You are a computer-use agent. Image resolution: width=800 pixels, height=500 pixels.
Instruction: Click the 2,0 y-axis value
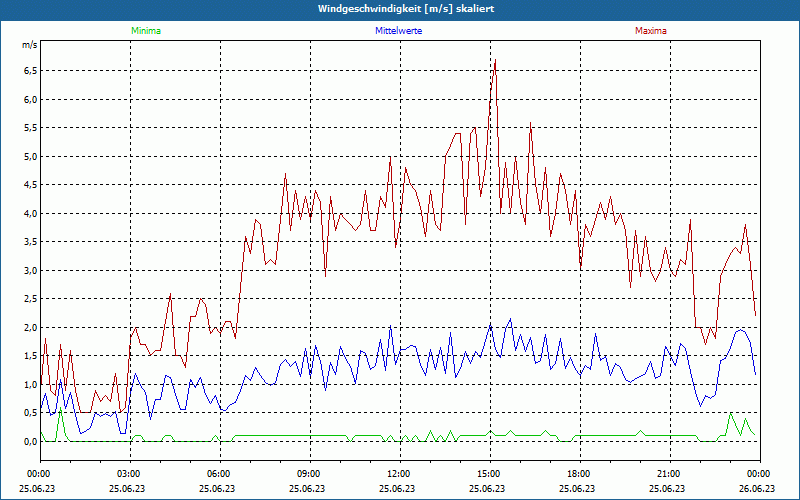tap(30, 328)
